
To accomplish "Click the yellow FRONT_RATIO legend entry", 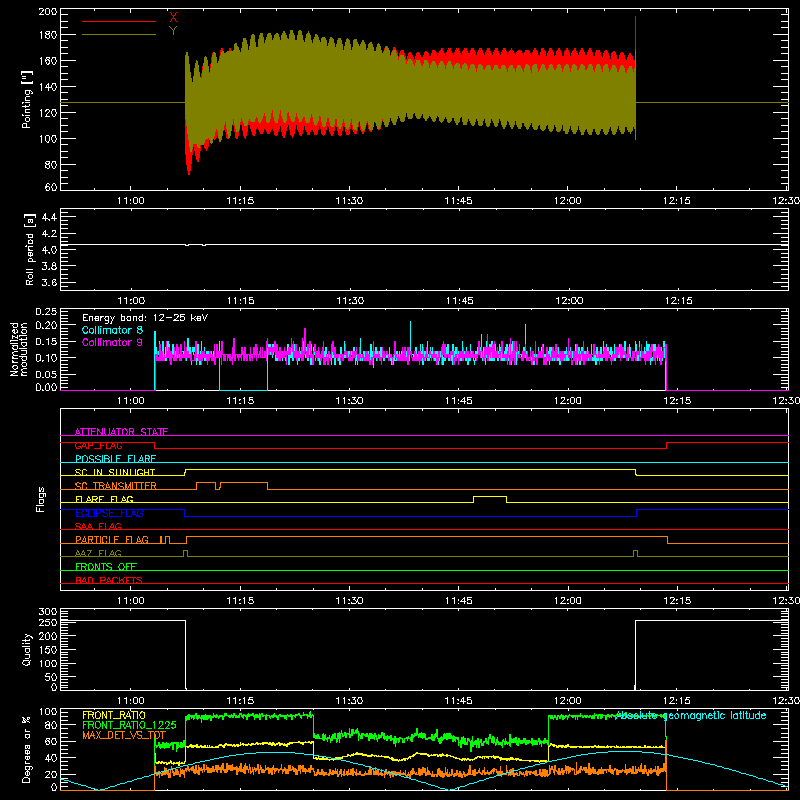I will (x=114, y=715).
